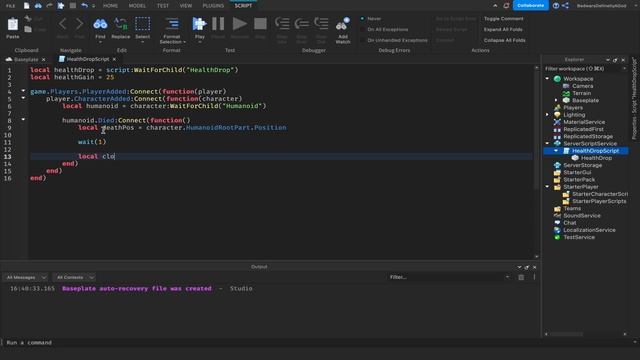
Task: Select ReplicatedStorage in Explorer
Action: click(588, 136)
